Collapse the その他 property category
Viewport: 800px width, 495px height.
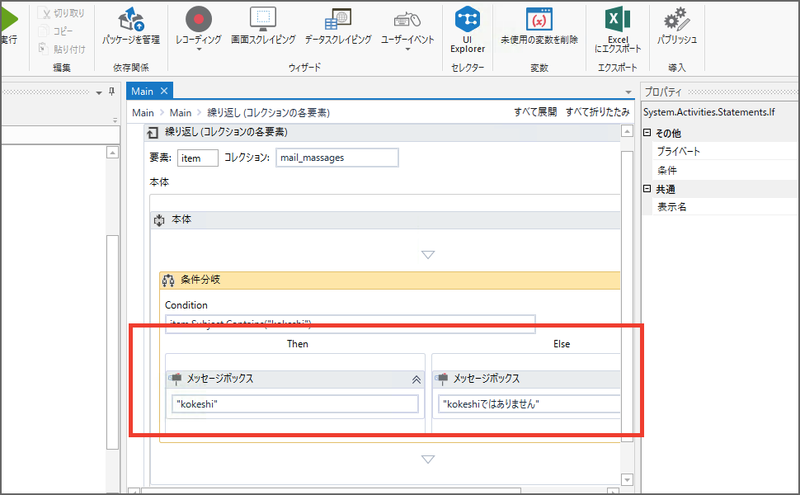[647, 133]
